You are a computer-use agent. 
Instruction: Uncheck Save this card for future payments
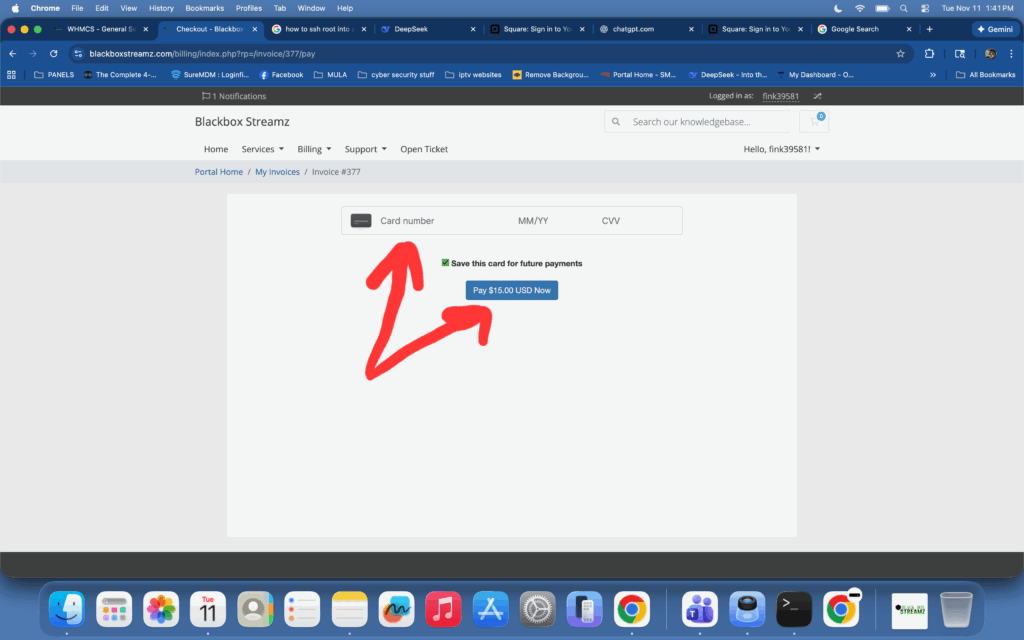446,263
